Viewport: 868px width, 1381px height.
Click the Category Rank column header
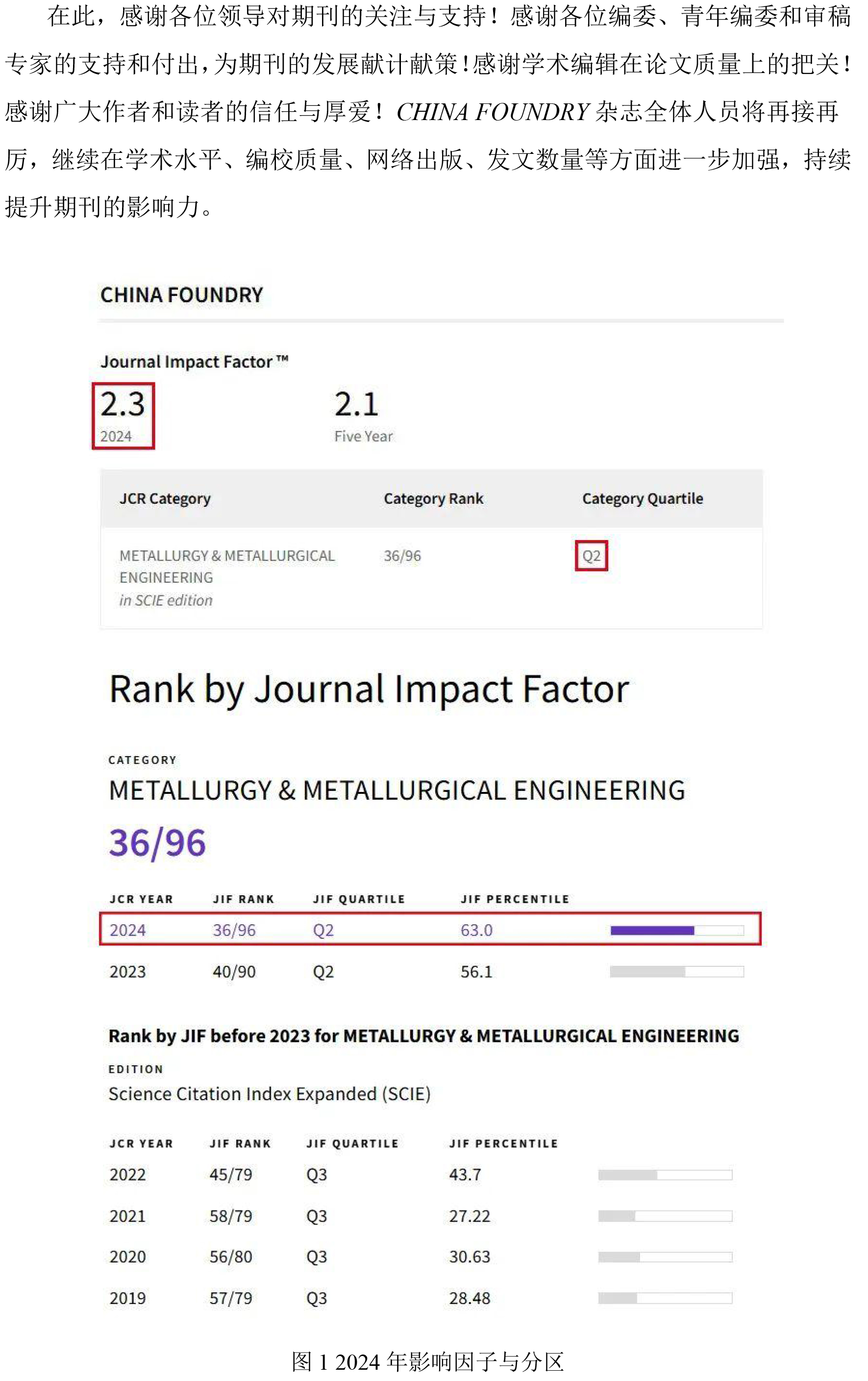pos(433,498)
